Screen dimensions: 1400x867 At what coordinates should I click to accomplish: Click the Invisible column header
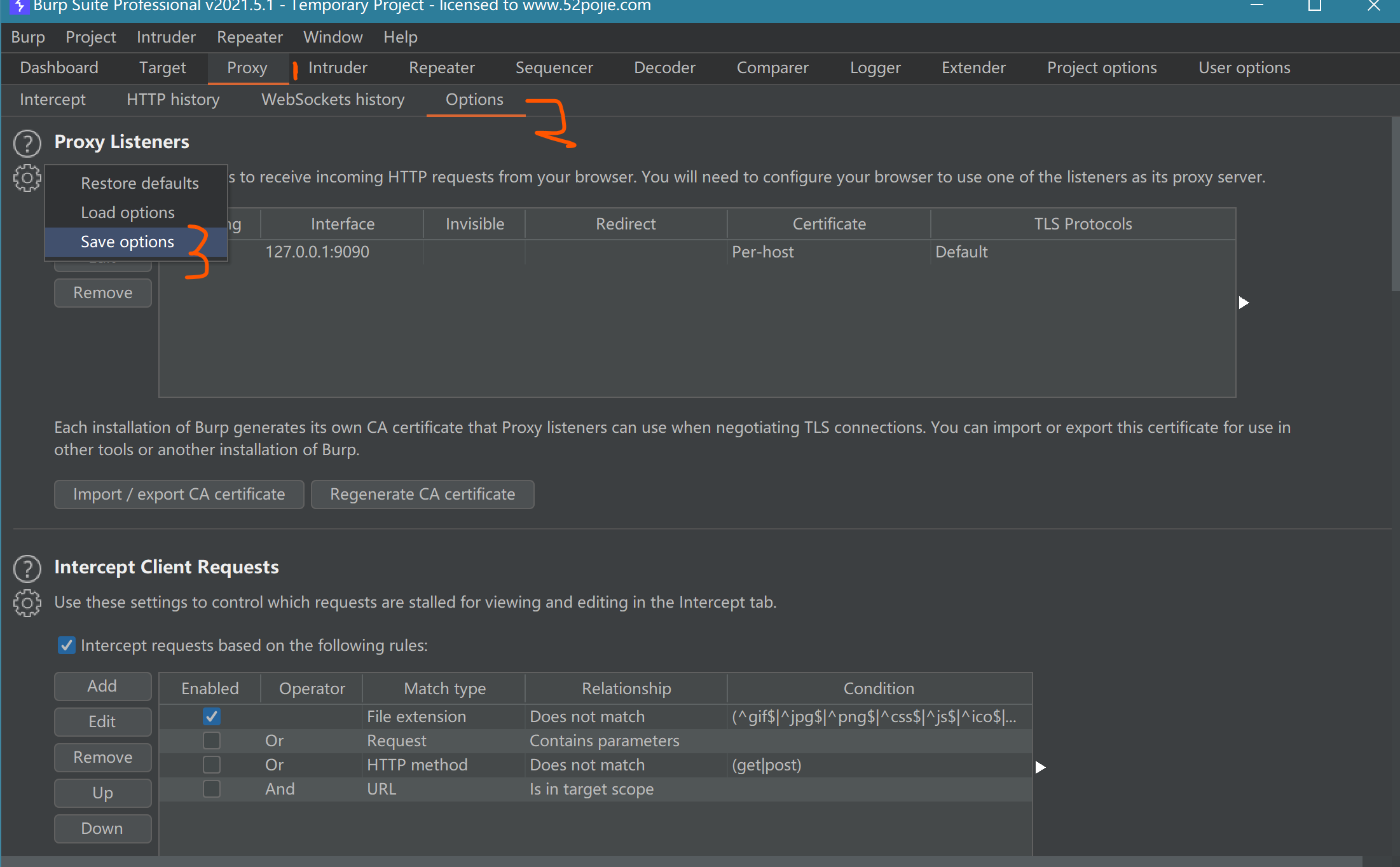point(475,224)
